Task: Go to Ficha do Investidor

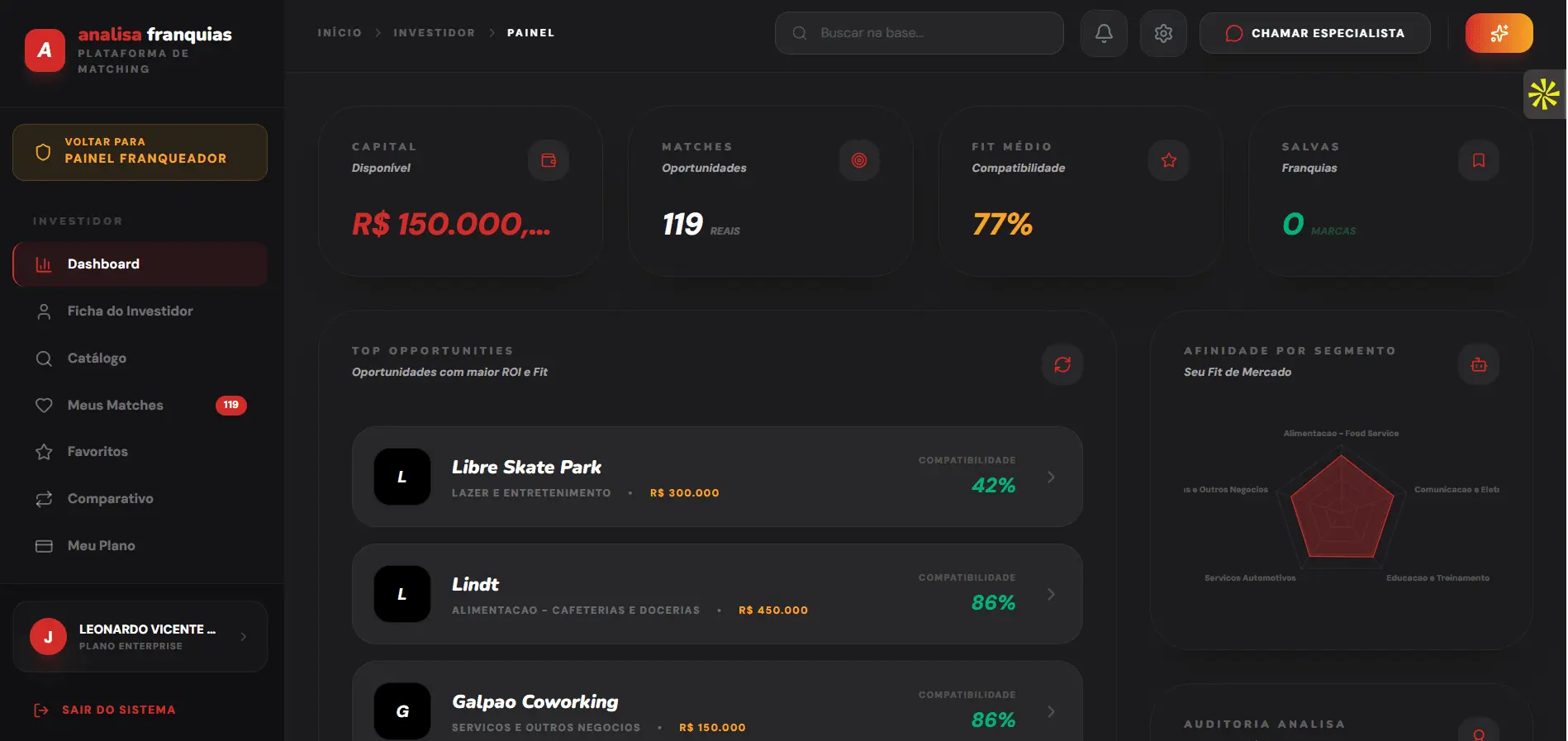Action: [x=140, y=311]
